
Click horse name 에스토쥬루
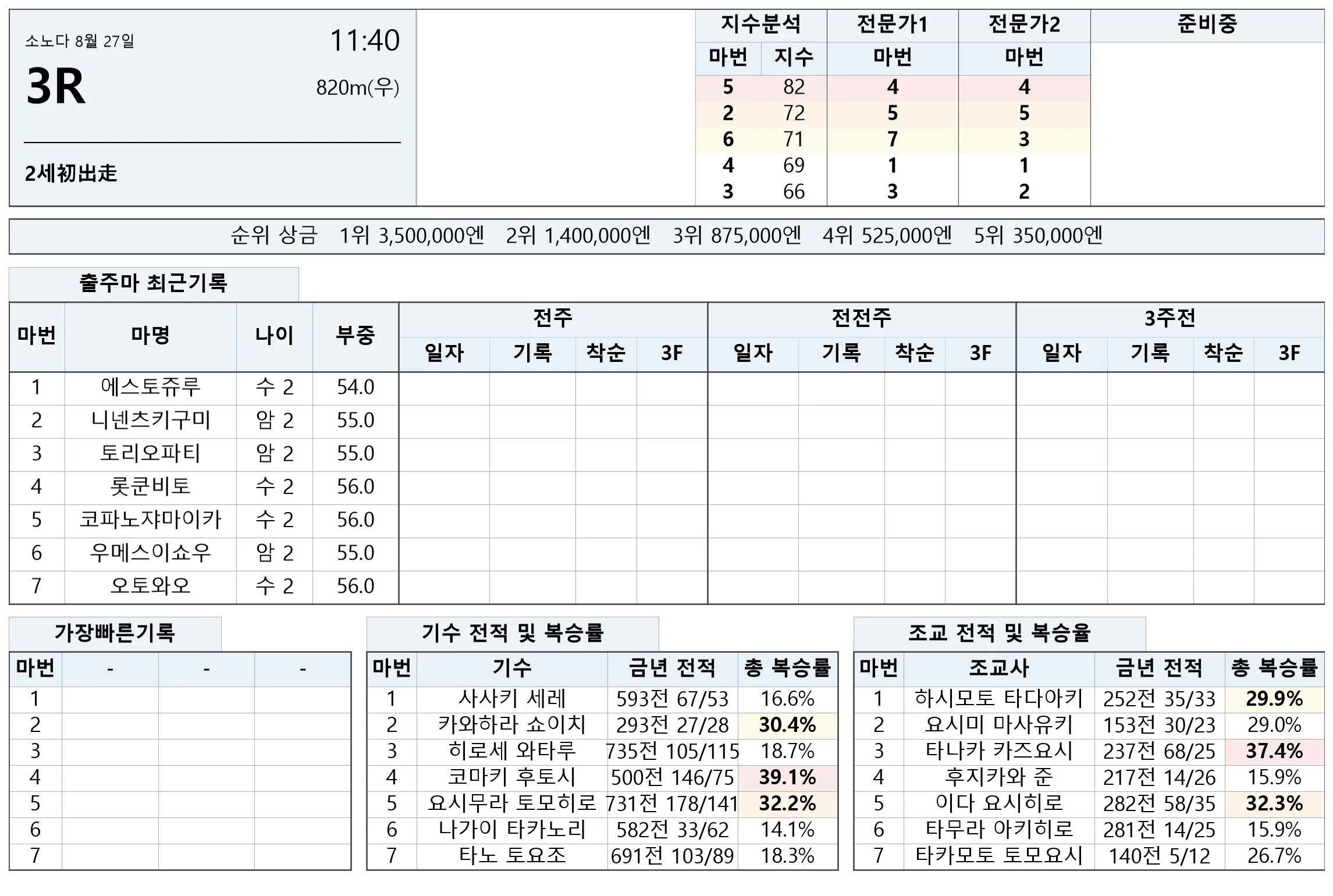coord(150,387)
